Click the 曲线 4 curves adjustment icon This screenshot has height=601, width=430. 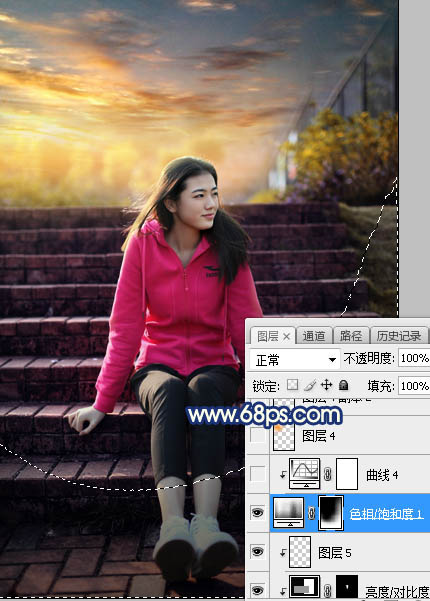(305, 474)
